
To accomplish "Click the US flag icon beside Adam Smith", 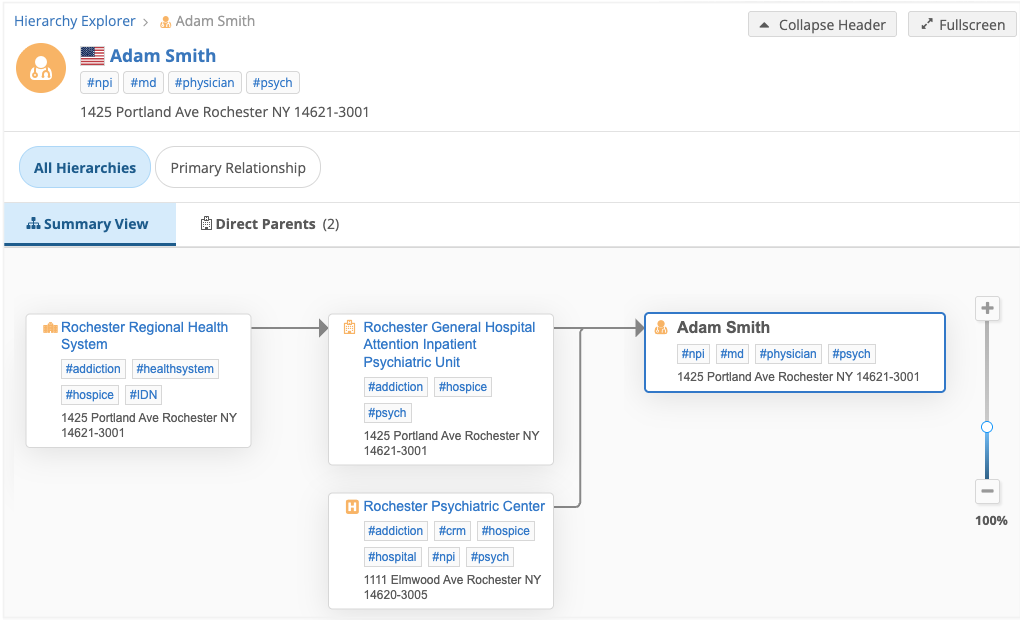I will [x=92, y=56].
